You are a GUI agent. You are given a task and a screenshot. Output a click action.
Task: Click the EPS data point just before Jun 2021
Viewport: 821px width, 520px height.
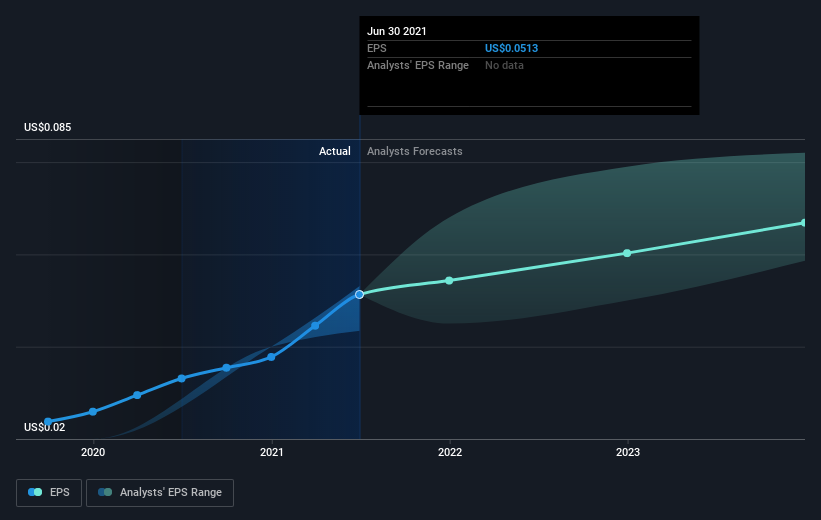point(315,326)
